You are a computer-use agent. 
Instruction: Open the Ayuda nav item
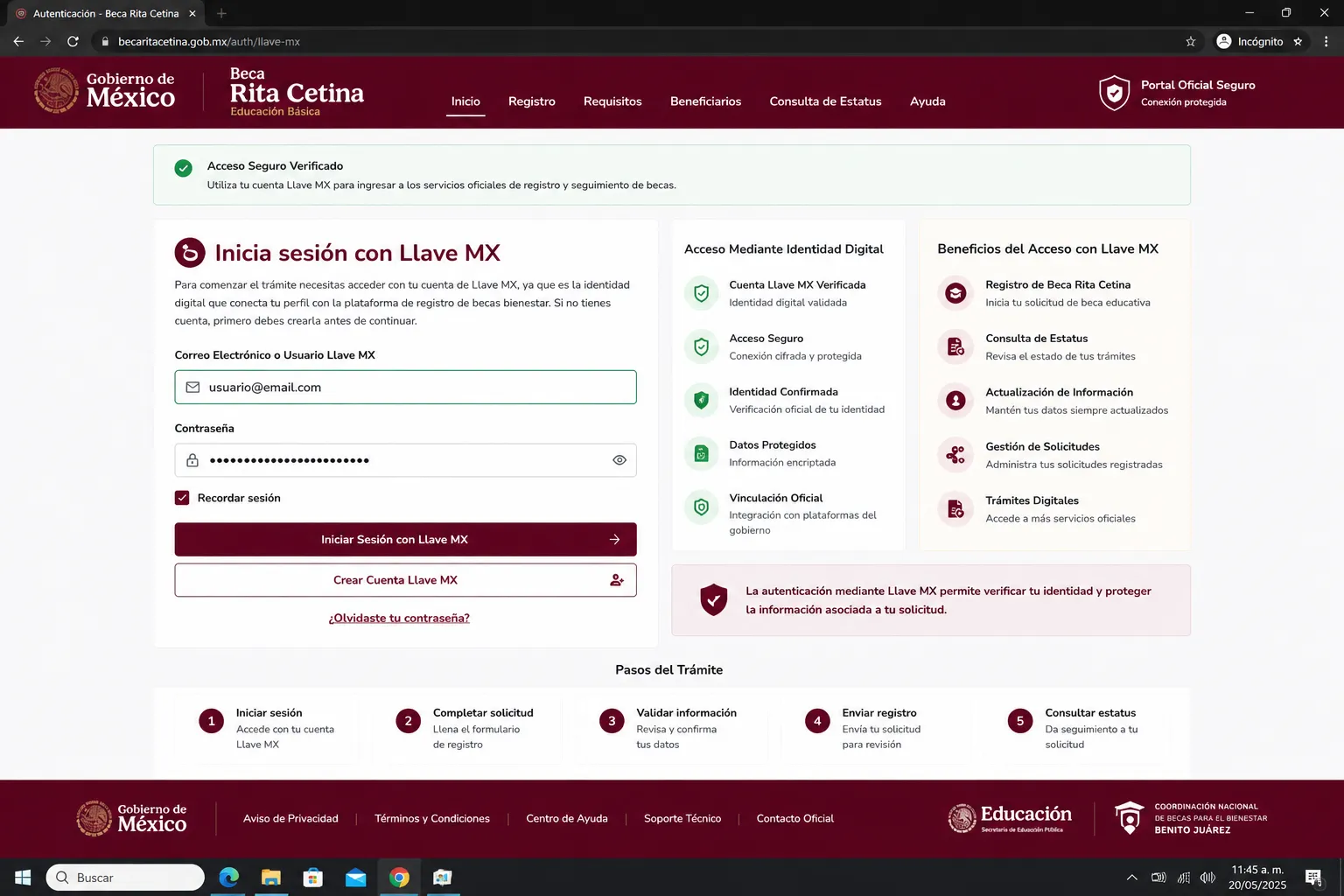coord(927,101)
